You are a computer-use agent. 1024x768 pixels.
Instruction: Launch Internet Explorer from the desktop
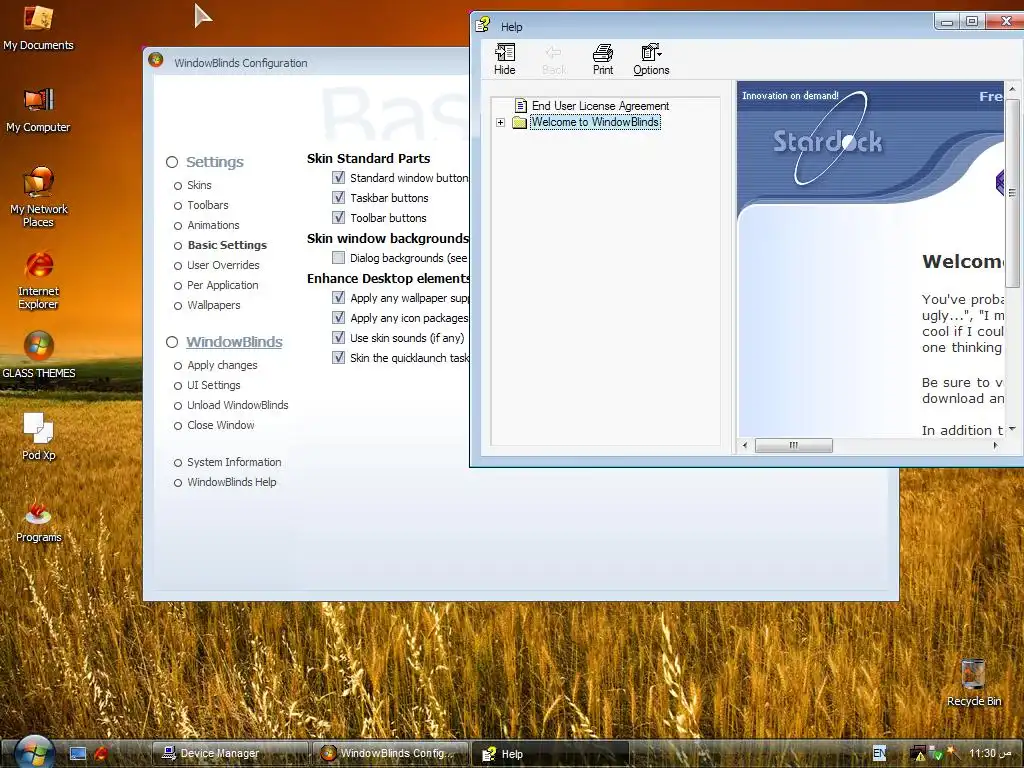click(39, 280)
